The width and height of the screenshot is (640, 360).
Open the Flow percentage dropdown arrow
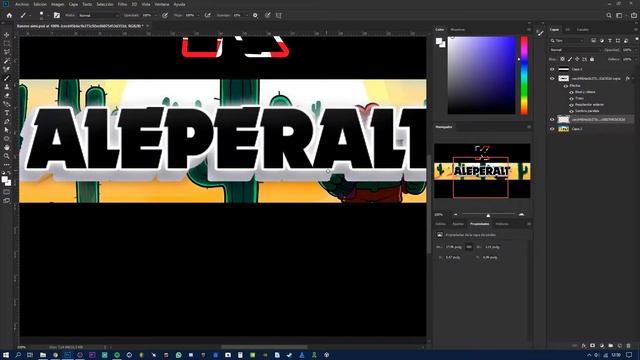199,16
